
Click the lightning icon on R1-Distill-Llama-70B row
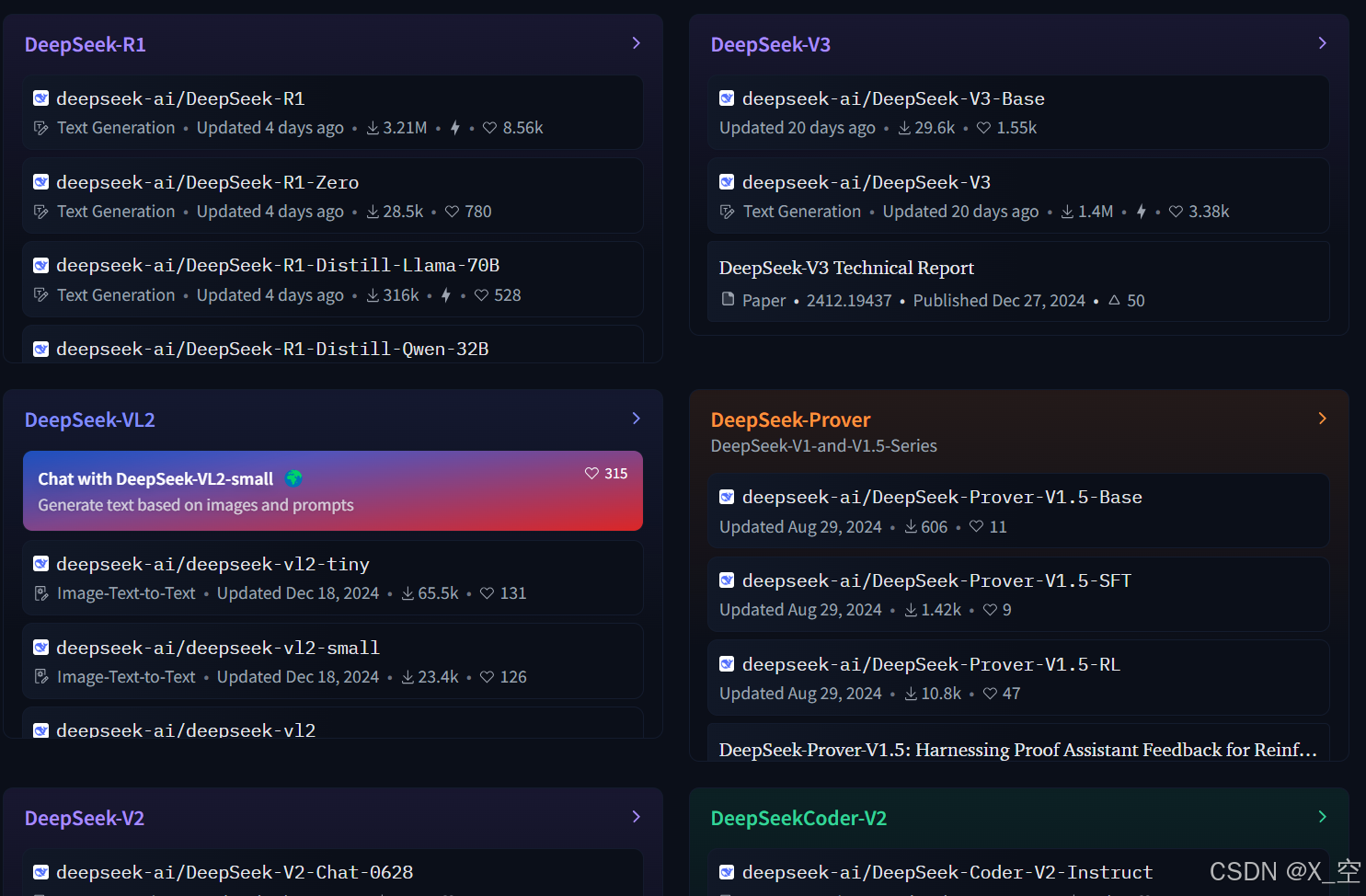(x=446, y=295)
